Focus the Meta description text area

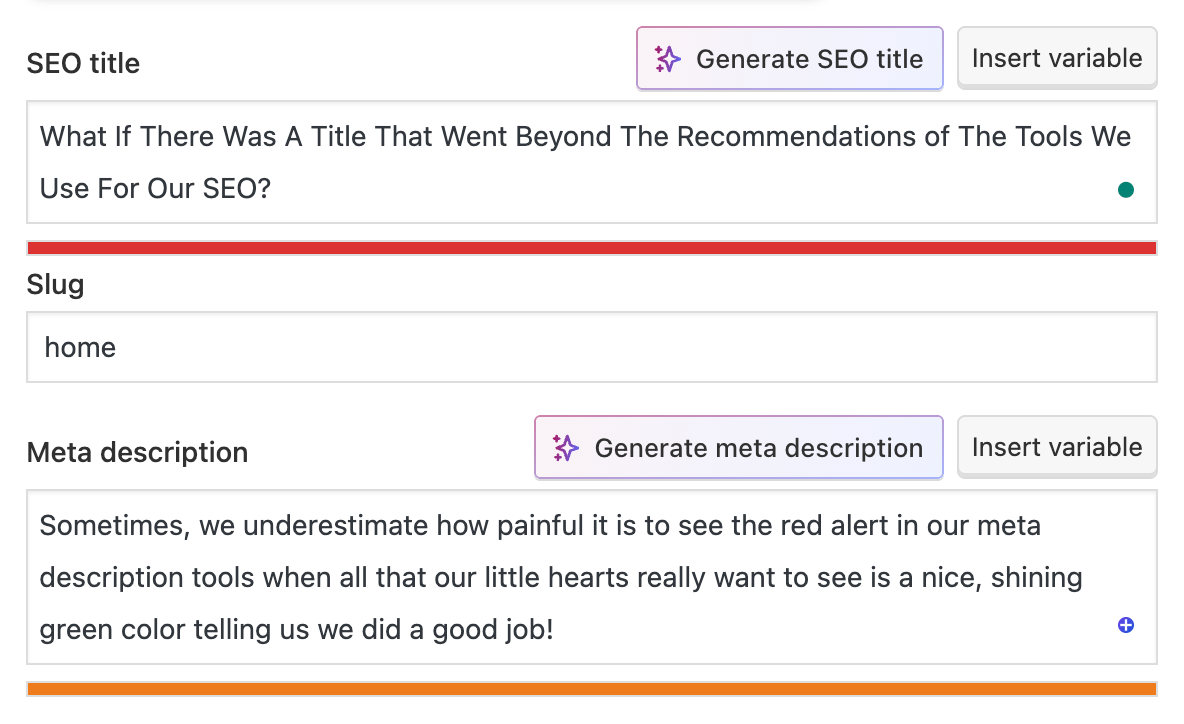click(x=591, y=577)
